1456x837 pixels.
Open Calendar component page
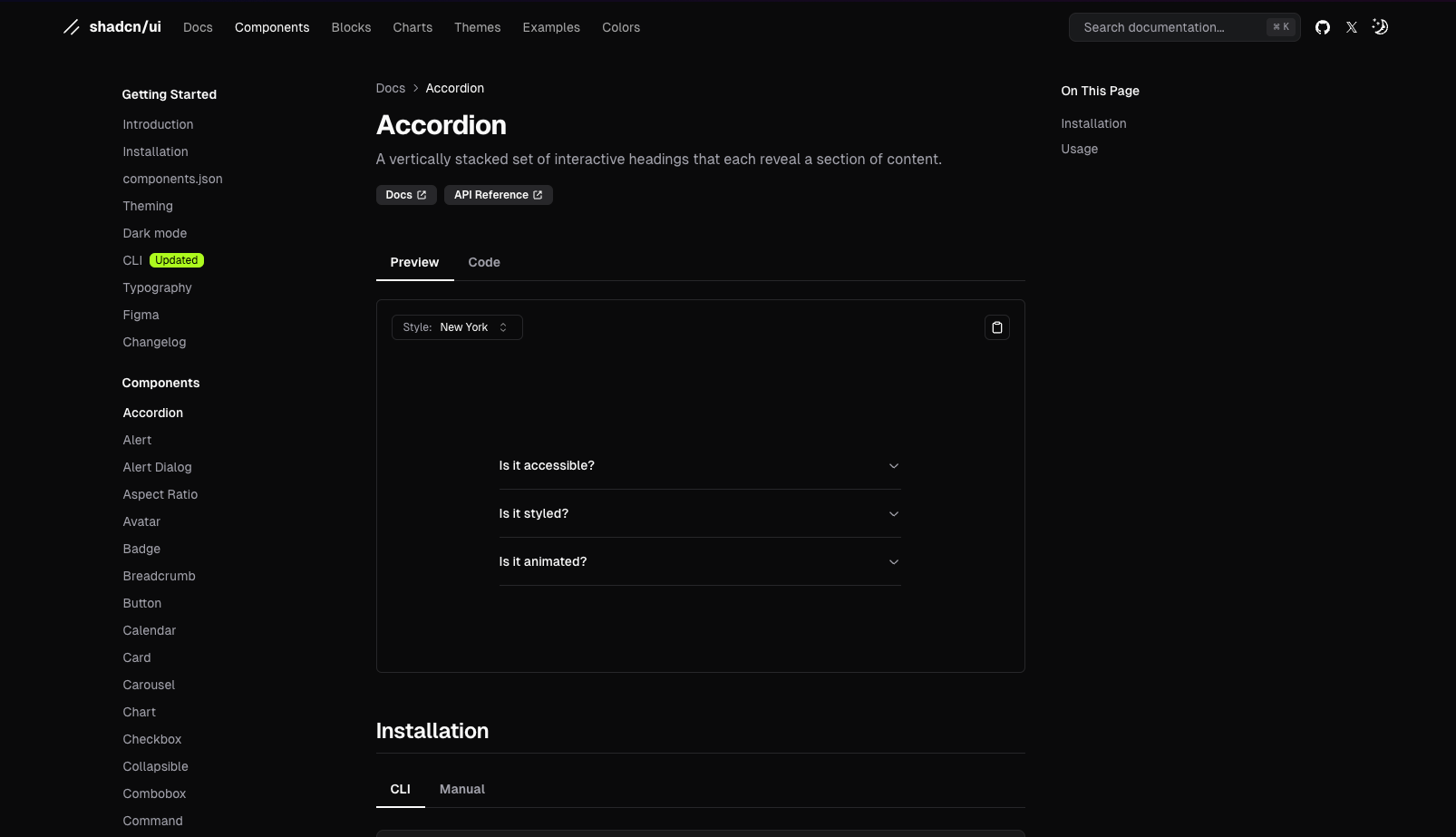(149, 630)
